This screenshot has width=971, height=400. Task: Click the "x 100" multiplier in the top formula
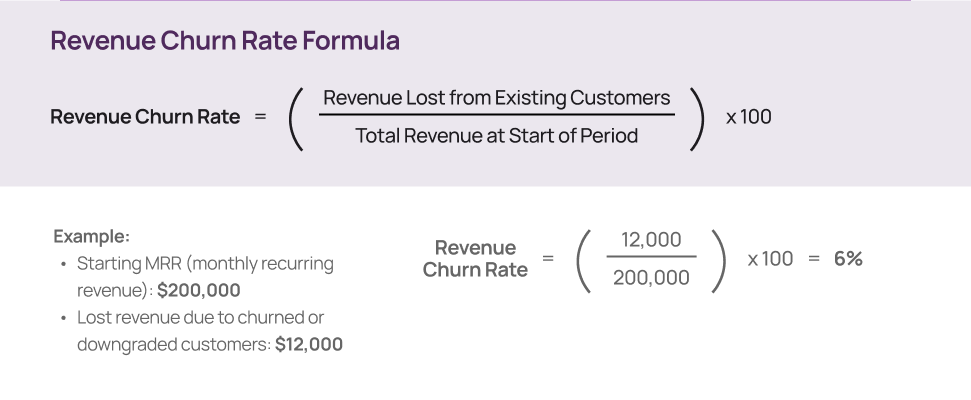click(749, 117)
